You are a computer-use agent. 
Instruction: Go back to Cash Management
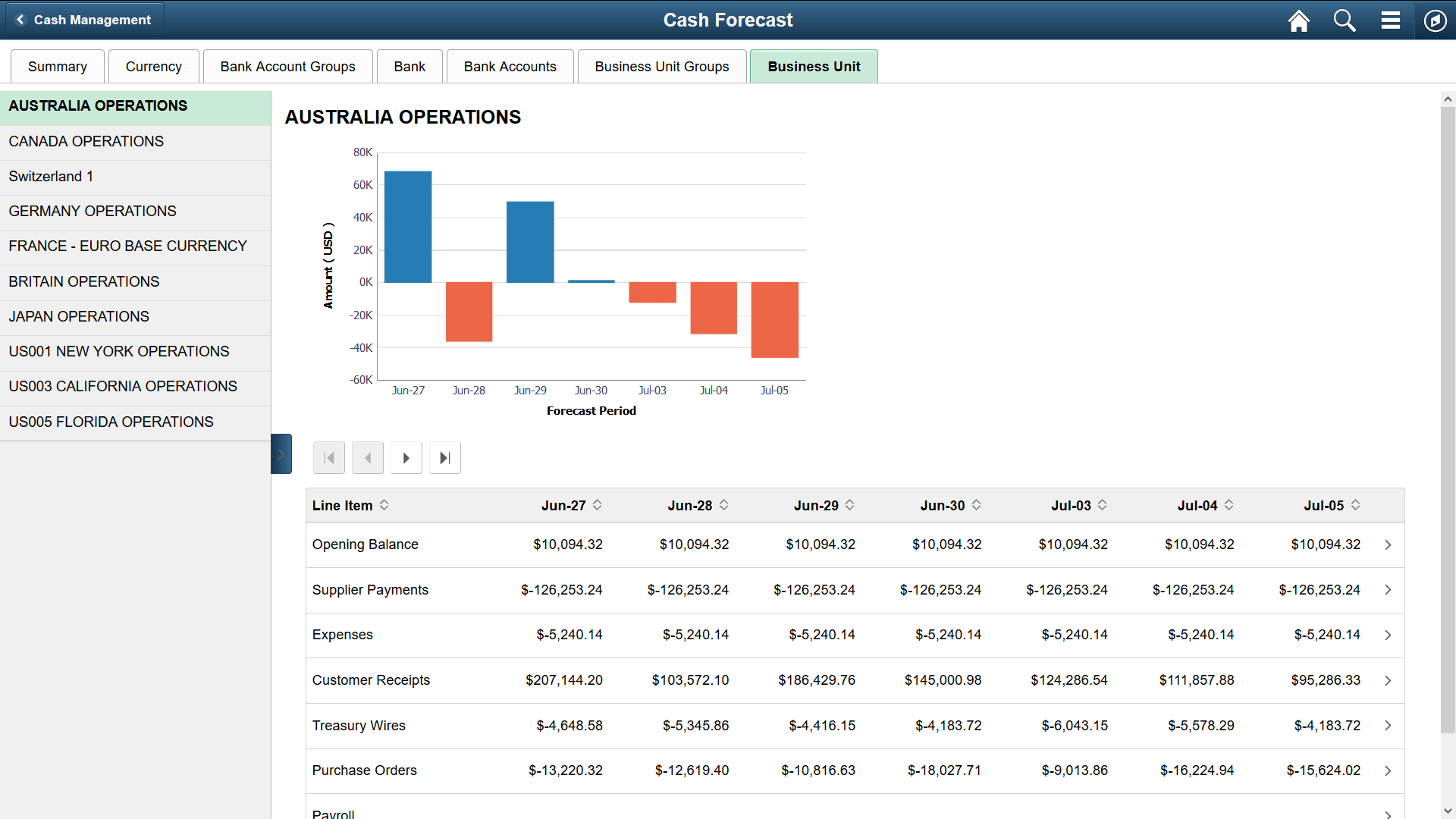coord(83,20)
